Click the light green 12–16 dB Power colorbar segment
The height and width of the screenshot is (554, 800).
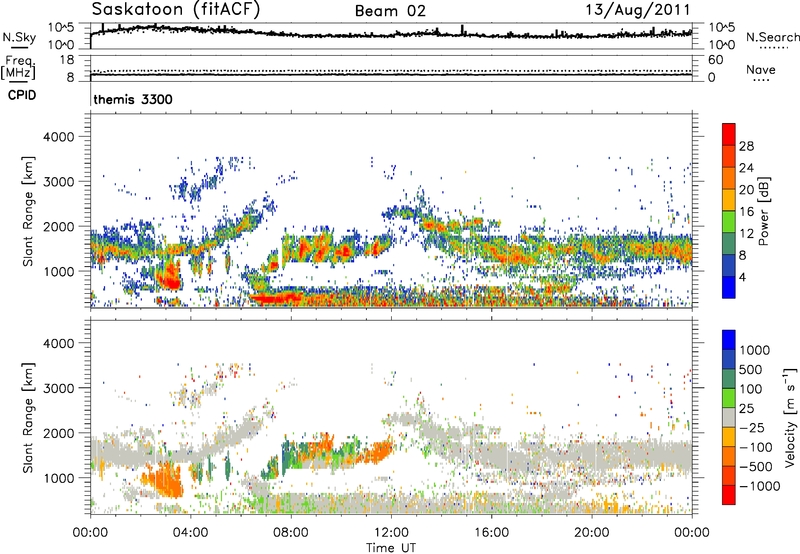coord(729,221)
